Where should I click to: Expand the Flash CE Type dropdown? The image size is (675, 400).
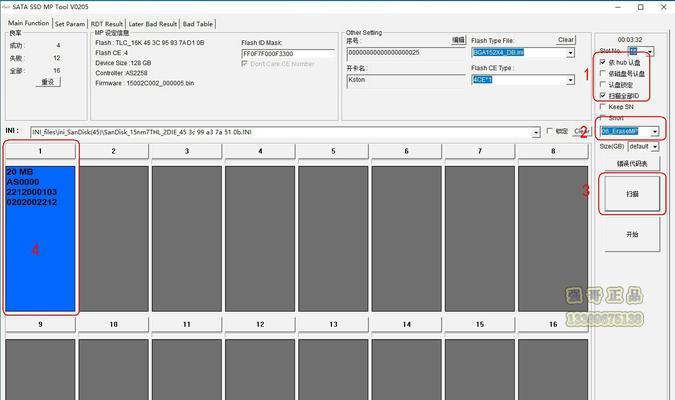[570, 80]
